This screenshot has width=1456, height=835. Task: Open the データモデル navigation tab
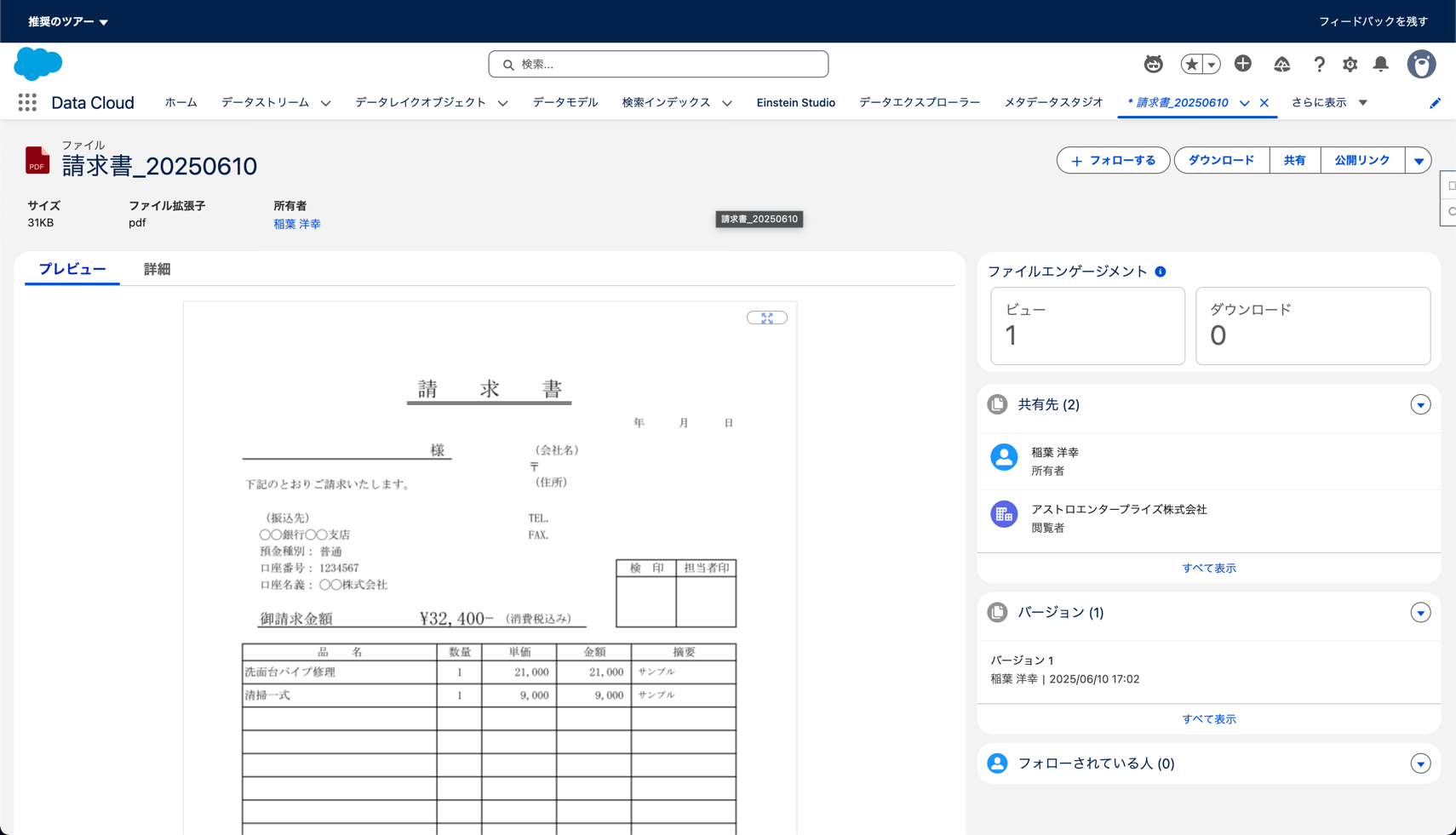coord(565,103)
